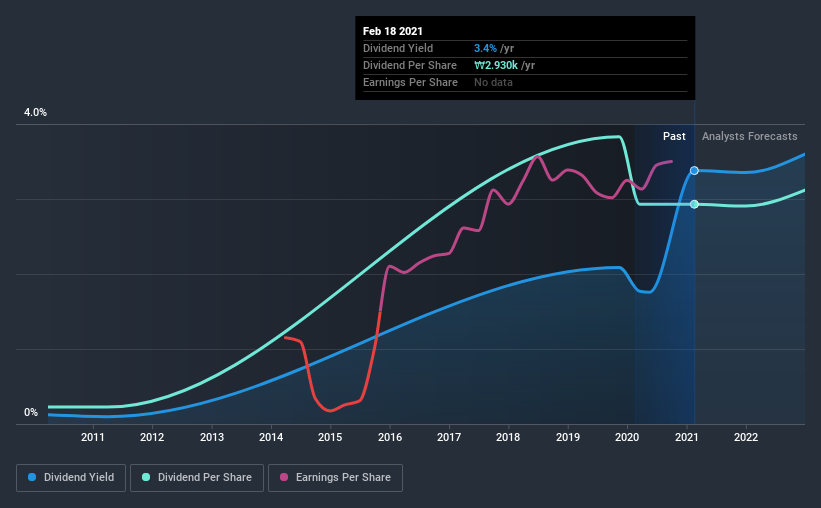This screenshot has width=821, height=508.
Task: Click the 2018 x-axis year label
Action: 508,437
